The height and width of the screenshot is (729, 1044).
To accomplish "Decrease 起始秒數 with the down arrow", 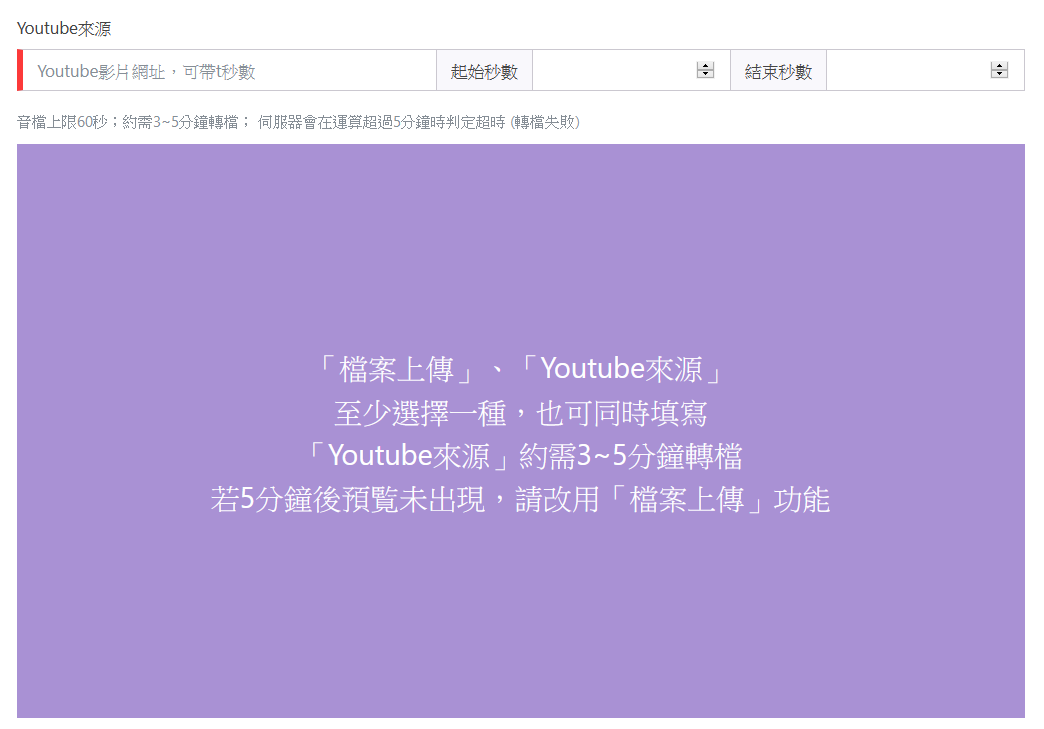I will (x=706, y=75).
